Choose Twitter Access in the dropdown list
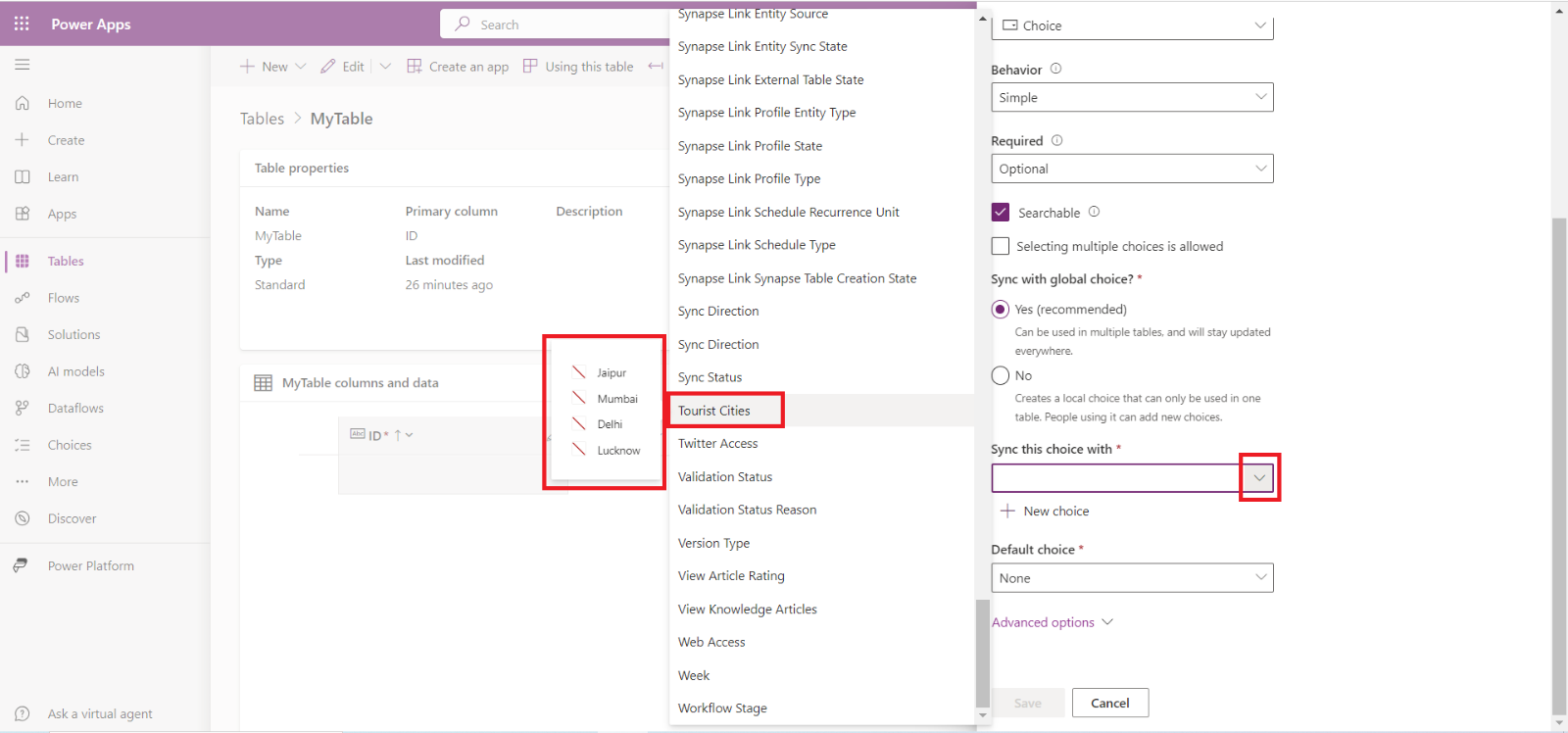Viewport: 1568px width, 733px height. tap(717, 444)
